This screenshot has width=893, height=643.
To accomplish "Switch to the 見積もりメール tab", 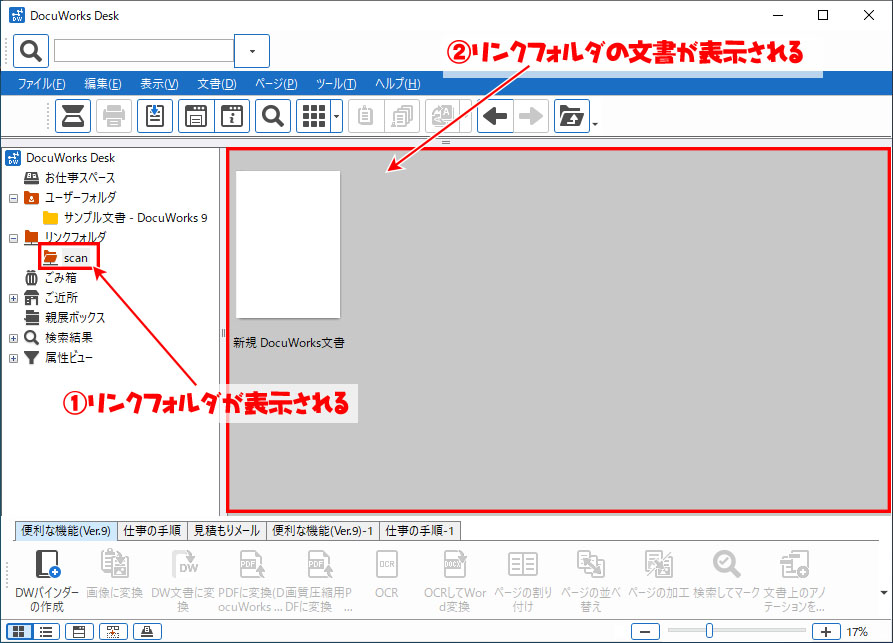I will pos(227,531).
